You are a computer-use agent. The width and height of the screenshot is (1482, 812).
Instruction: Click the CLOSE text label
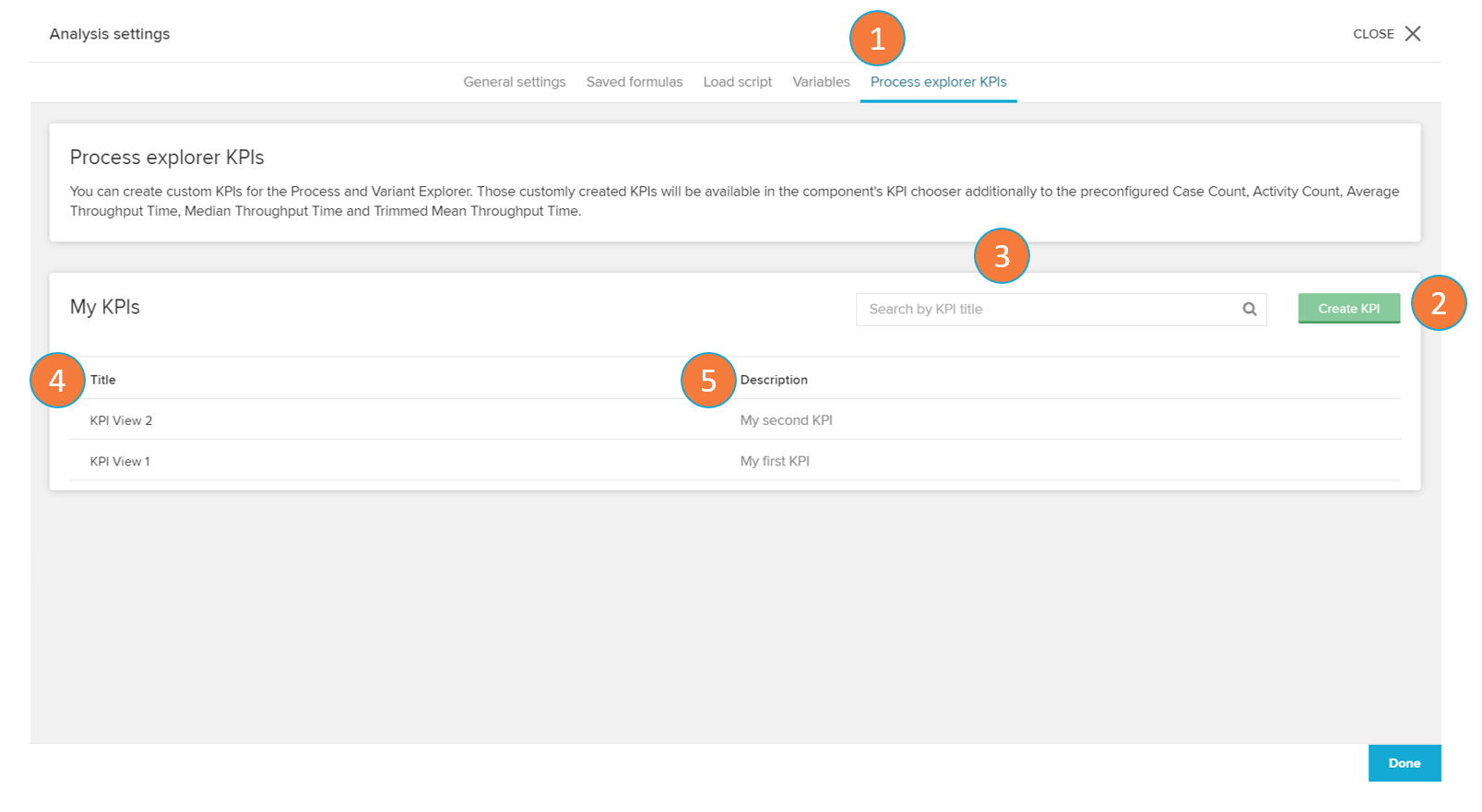tap(1373, 34)
